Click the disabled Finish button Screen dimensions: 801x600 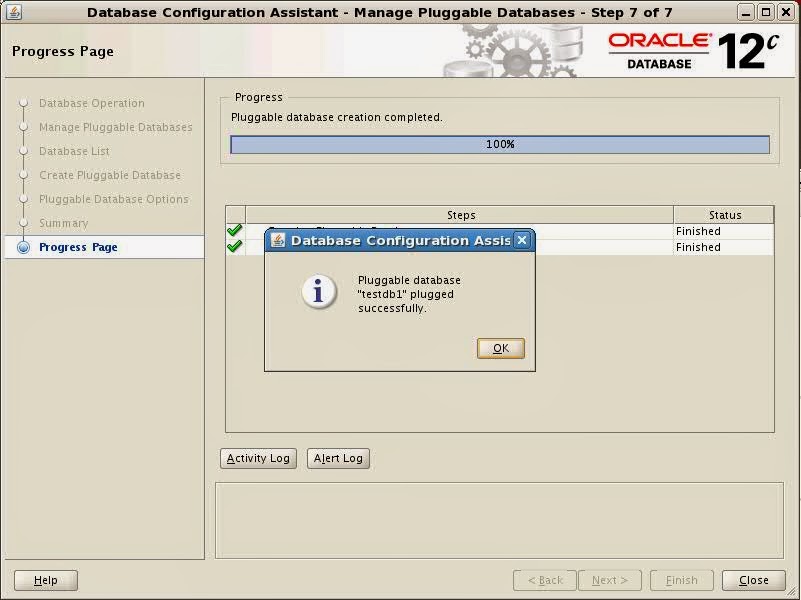[x=681, y=580]
